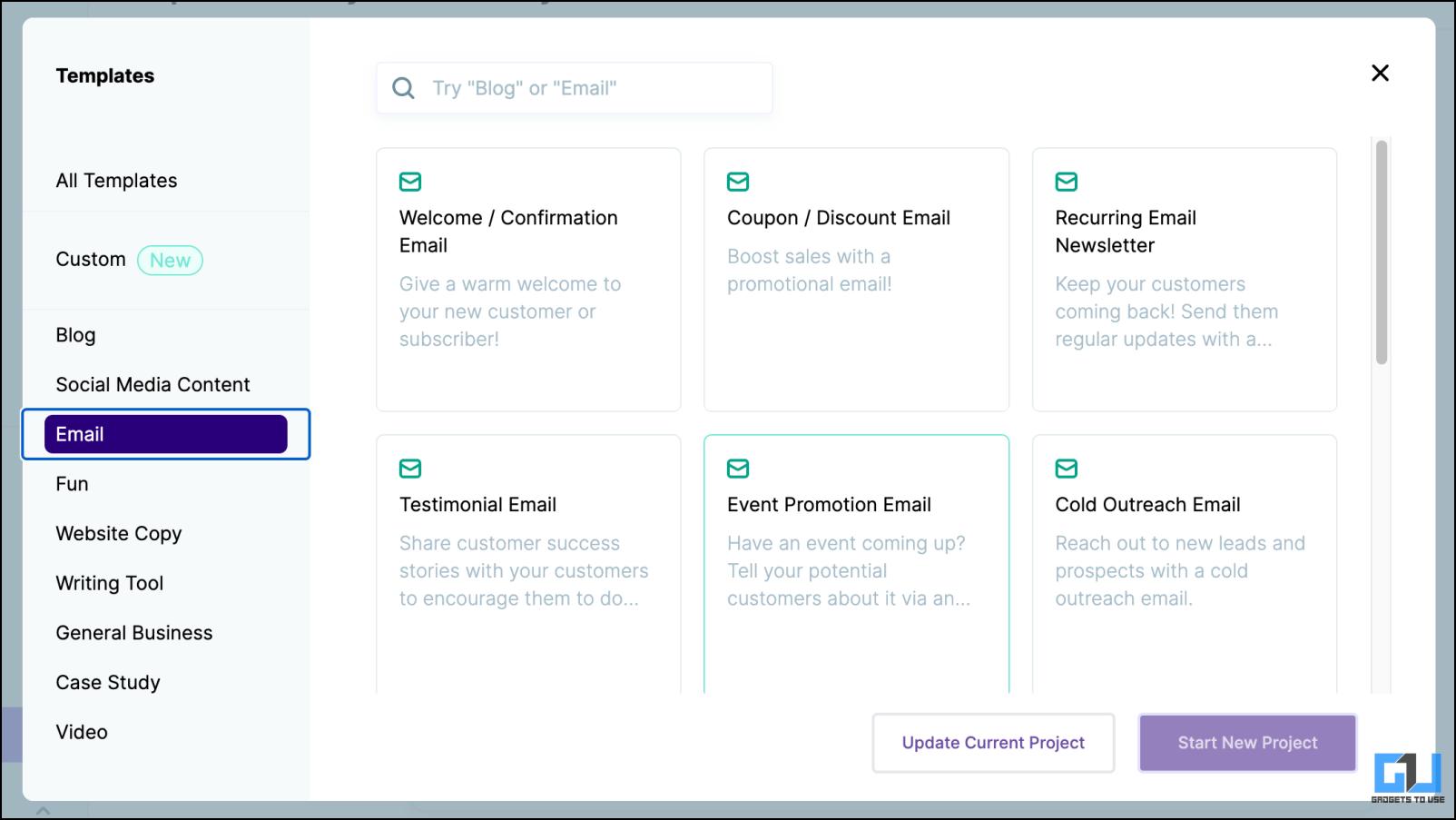Viewport: 1456px width, 820px height.
Task: Click 'Keep your customers coming back' description
Action: coord(1166,311)
